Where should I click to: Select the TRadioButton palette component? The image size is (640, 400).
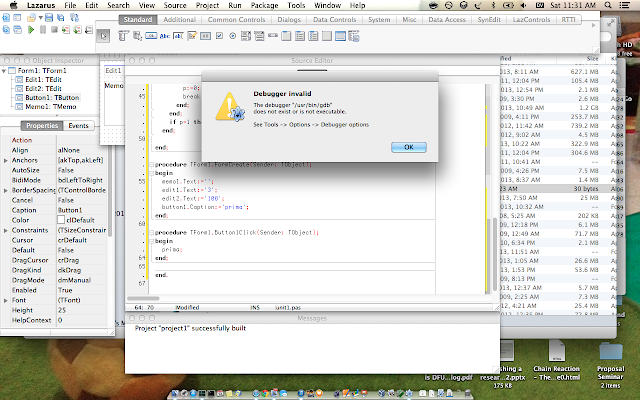point(232,36)
